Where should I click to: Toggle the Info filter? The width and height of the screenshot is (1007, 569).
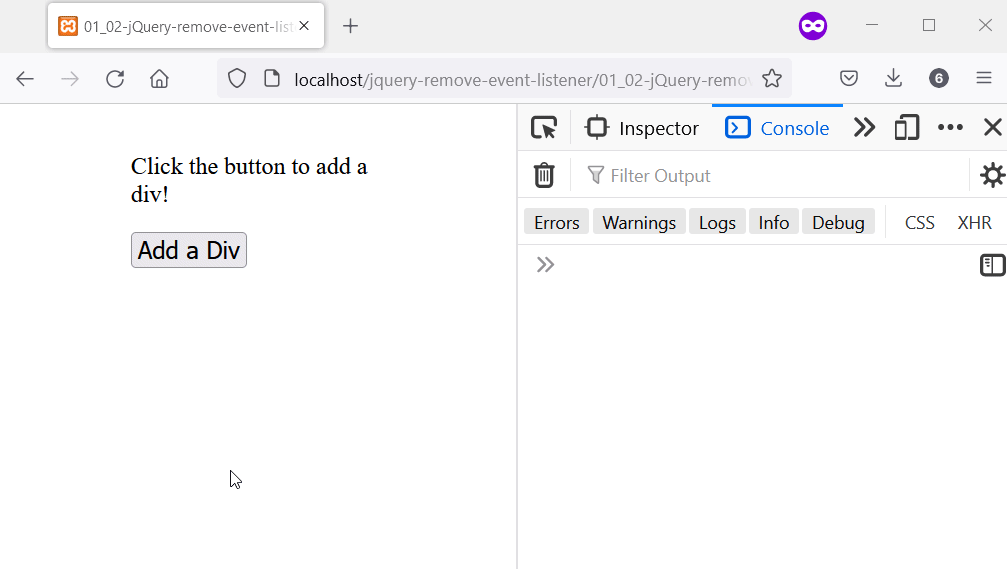[773, 222]
